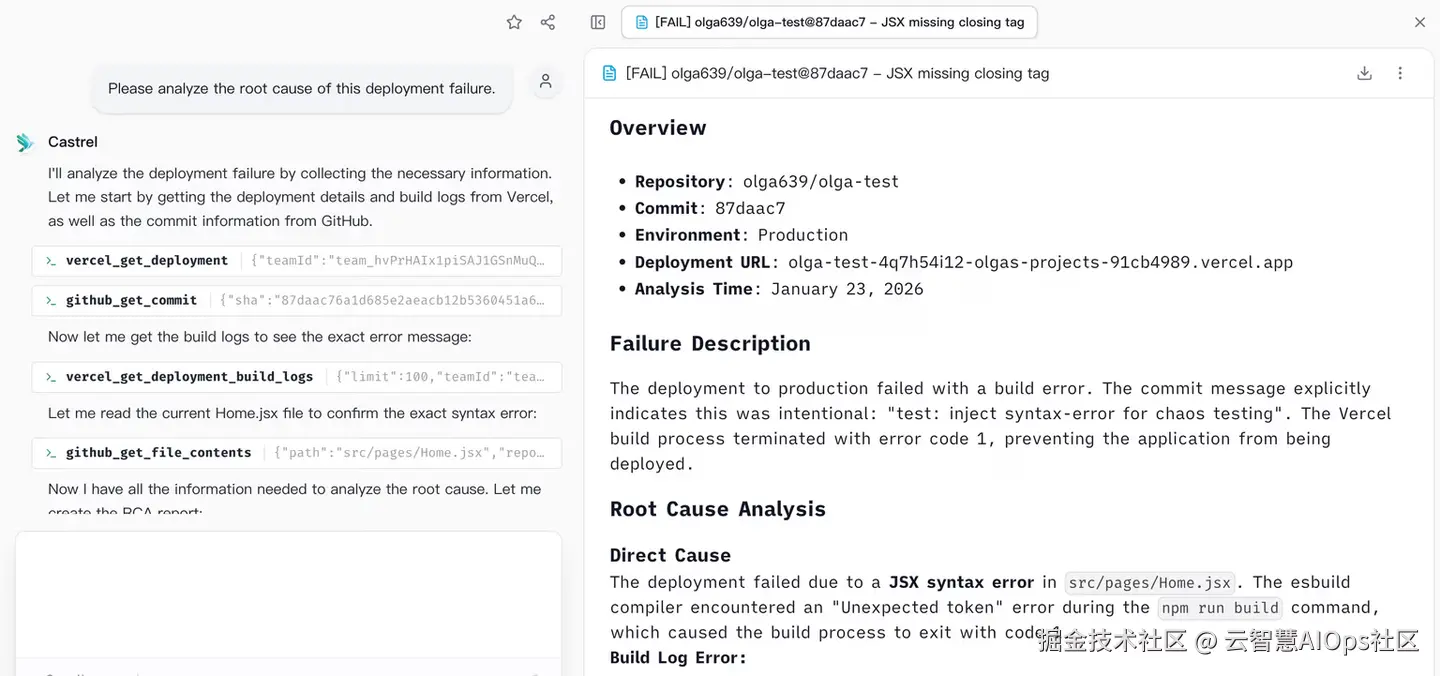1440x676 pixels.
Task: Click the document icon in report header
Action: pos(609,73)
